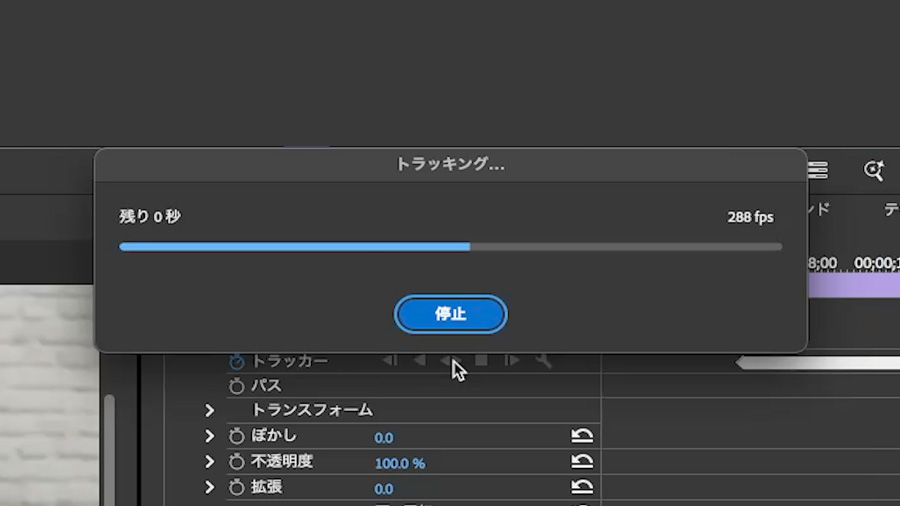Viewport: 900px width, 506px height.
Task: Click the 288 fps readout
Action: [x=750, y=217]
